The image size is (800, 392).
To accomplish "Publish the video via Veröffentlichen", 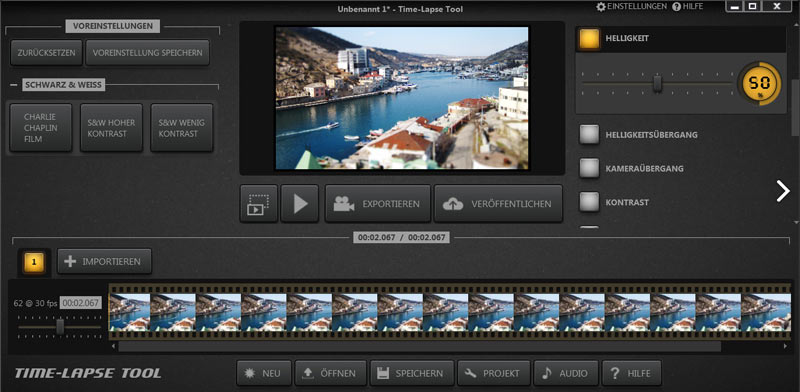I will click(498, 203).
